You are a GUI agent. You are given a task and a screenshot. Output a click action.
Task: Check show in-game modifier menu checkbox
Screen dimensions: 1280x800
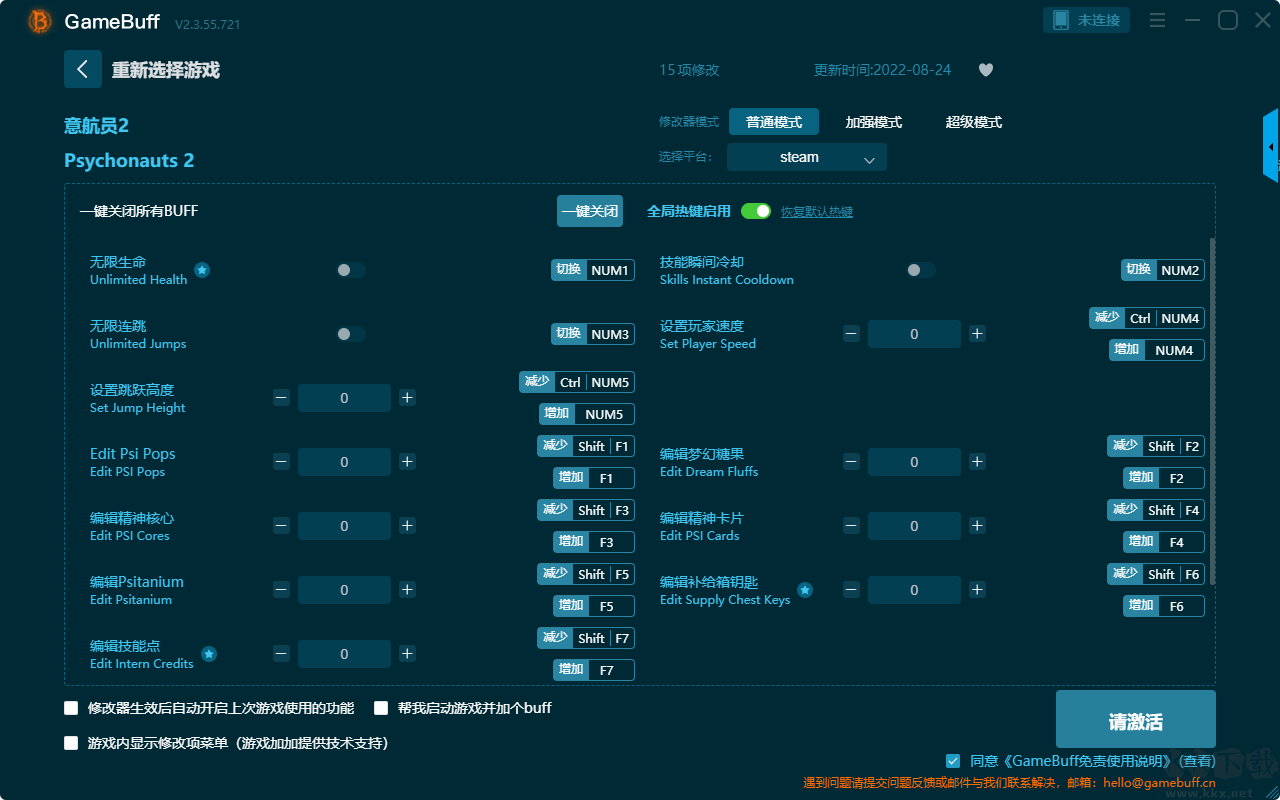pyautogui.click(x=71, y=743)
